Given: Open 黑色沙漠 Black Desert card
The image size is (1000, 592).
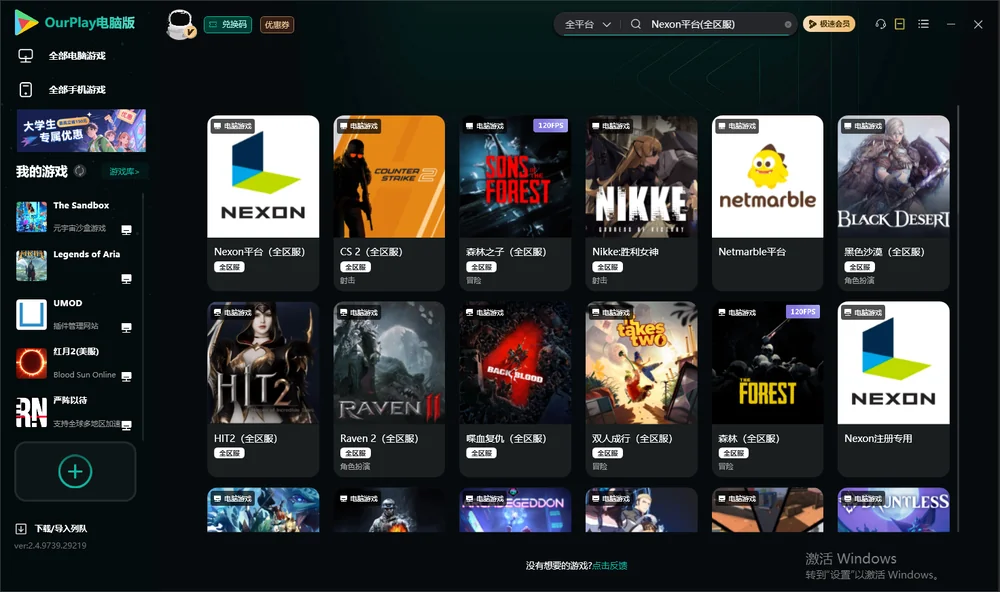Looking at the screenshot, I should (x=893, y=203).
